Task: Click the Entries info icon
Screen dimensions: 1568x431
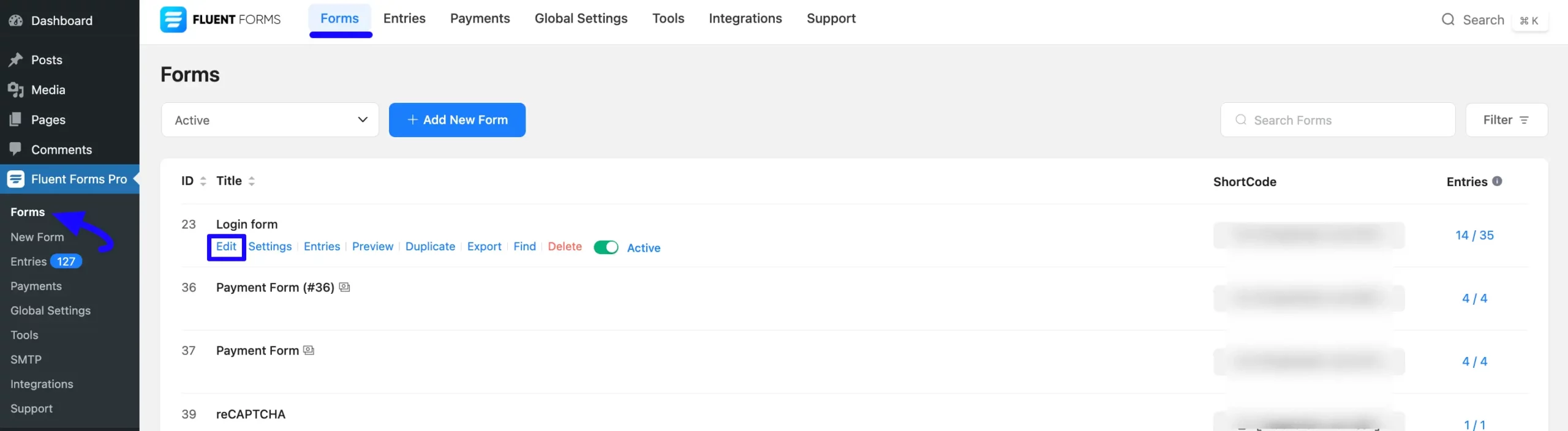Action: click(x=1497, y=181)
